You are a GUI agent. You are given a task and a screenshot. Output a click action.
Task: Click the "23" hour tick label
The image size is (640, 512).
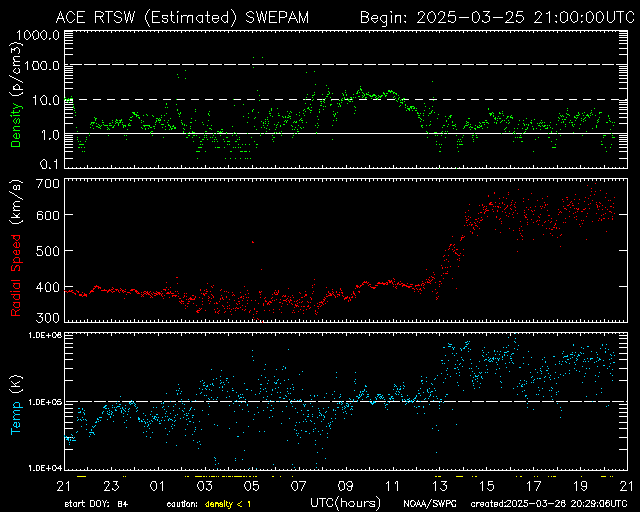(111, 486)
